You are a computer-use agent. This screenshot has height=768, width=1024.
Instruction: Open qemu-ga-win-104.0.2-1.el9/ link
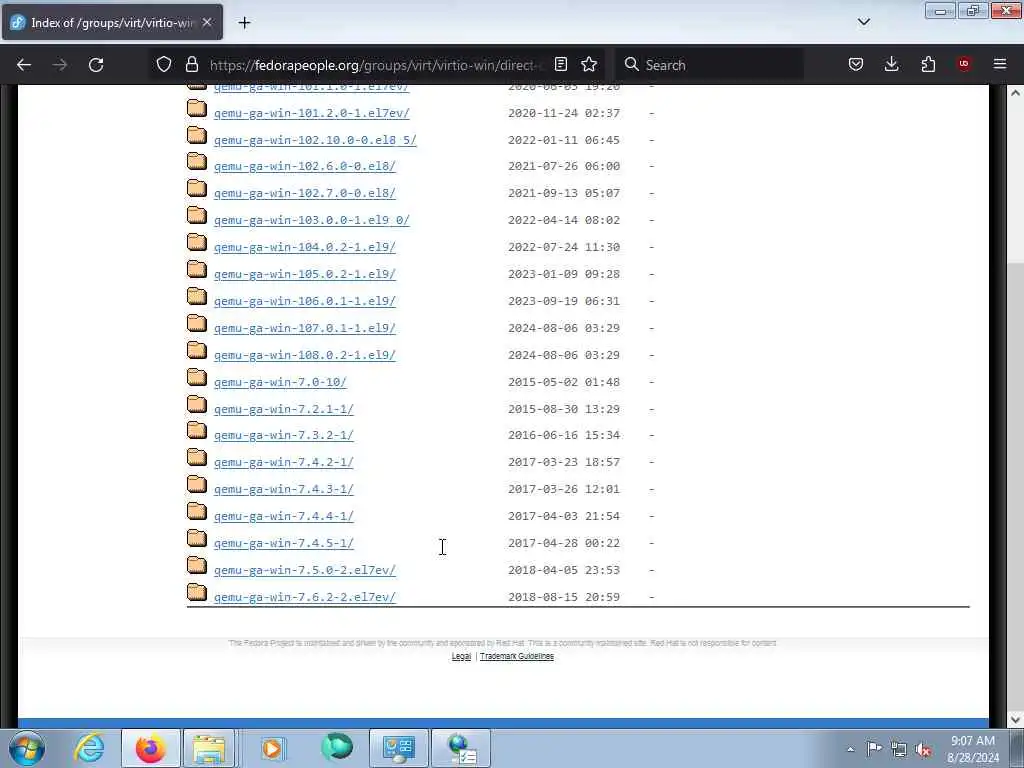tap(304, 248)
